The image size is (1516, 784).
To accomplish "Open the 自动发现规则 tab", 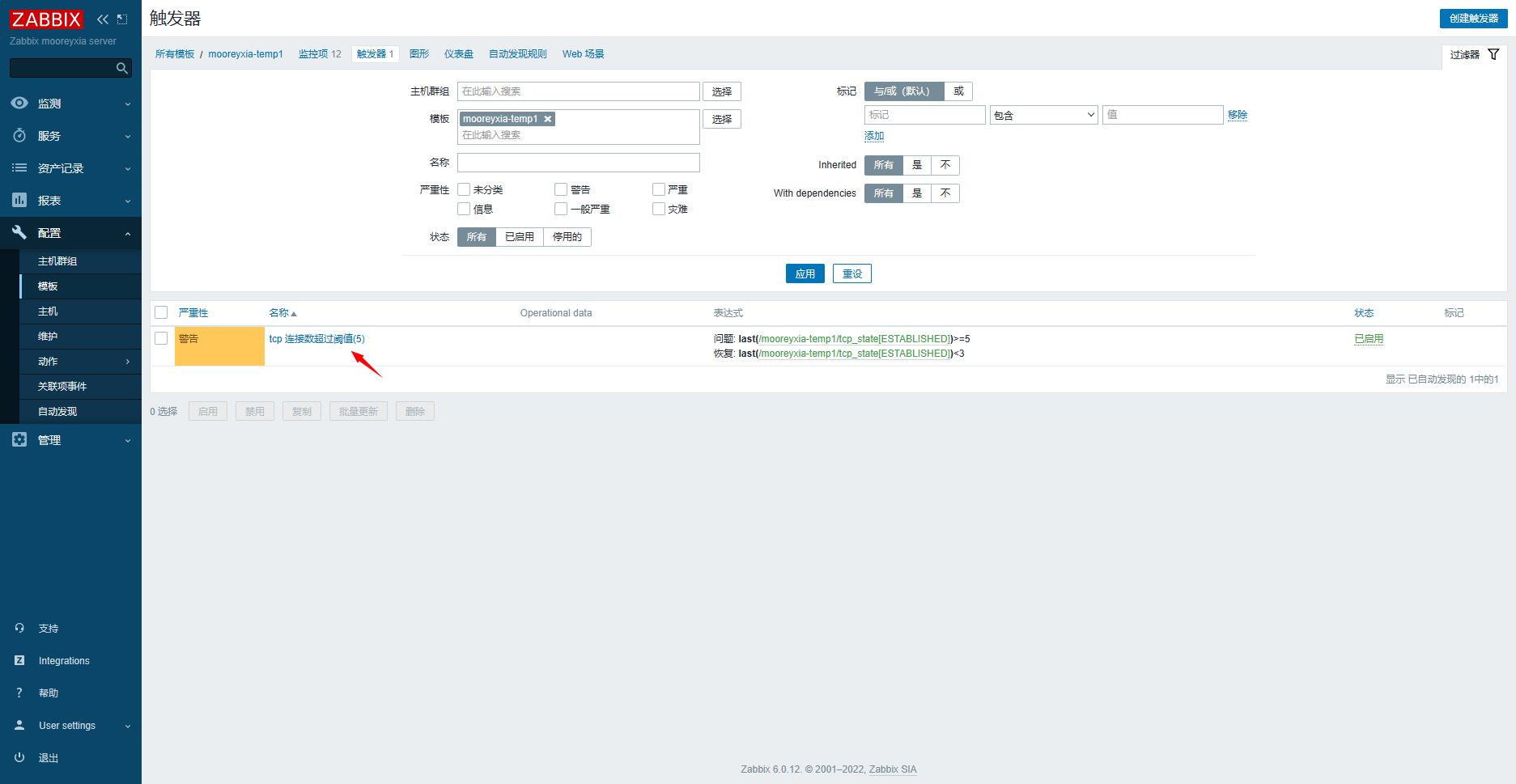I will (518, 54).
